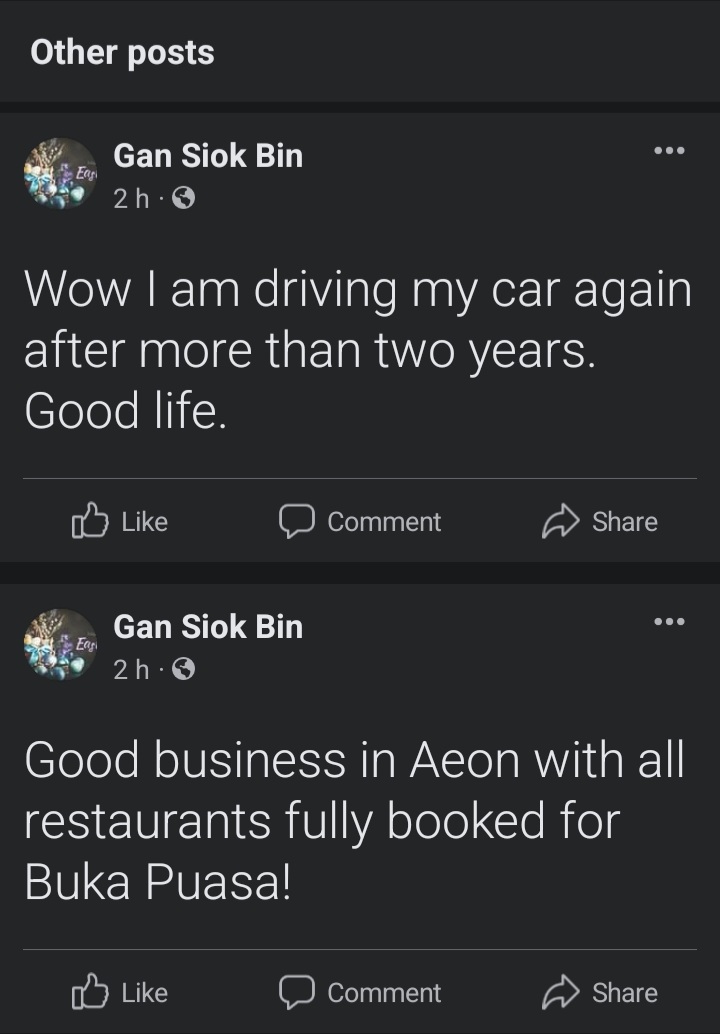
Task: Tap the profile picture on second post
Action: click(60, 644)
